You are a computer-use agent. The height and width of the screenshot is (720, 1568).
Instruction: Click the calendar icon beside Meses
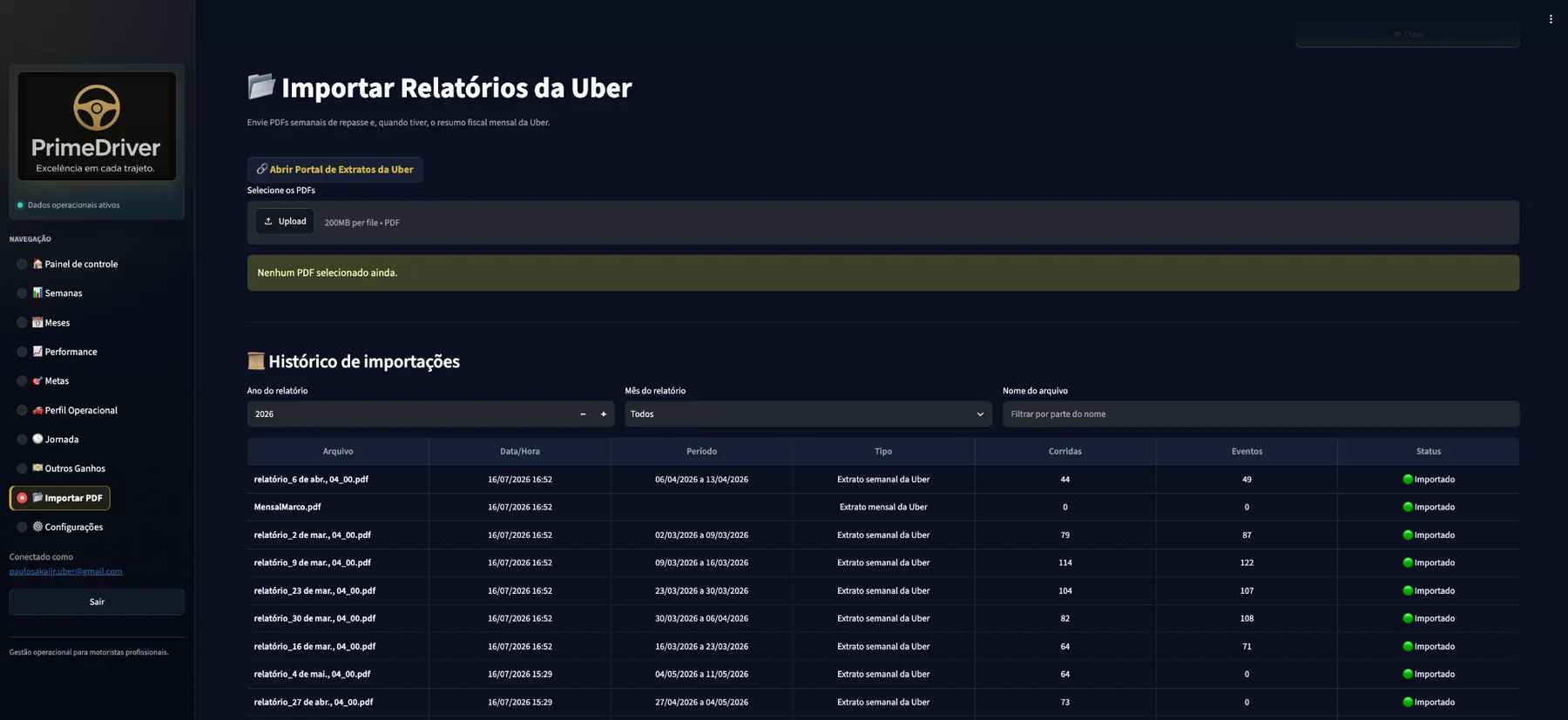[x=37, y=322]
